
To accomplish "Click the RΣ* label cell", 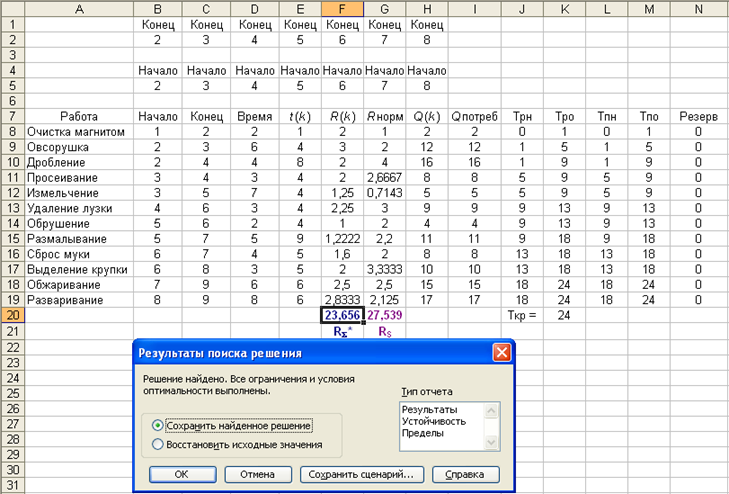I will [342, 331].
